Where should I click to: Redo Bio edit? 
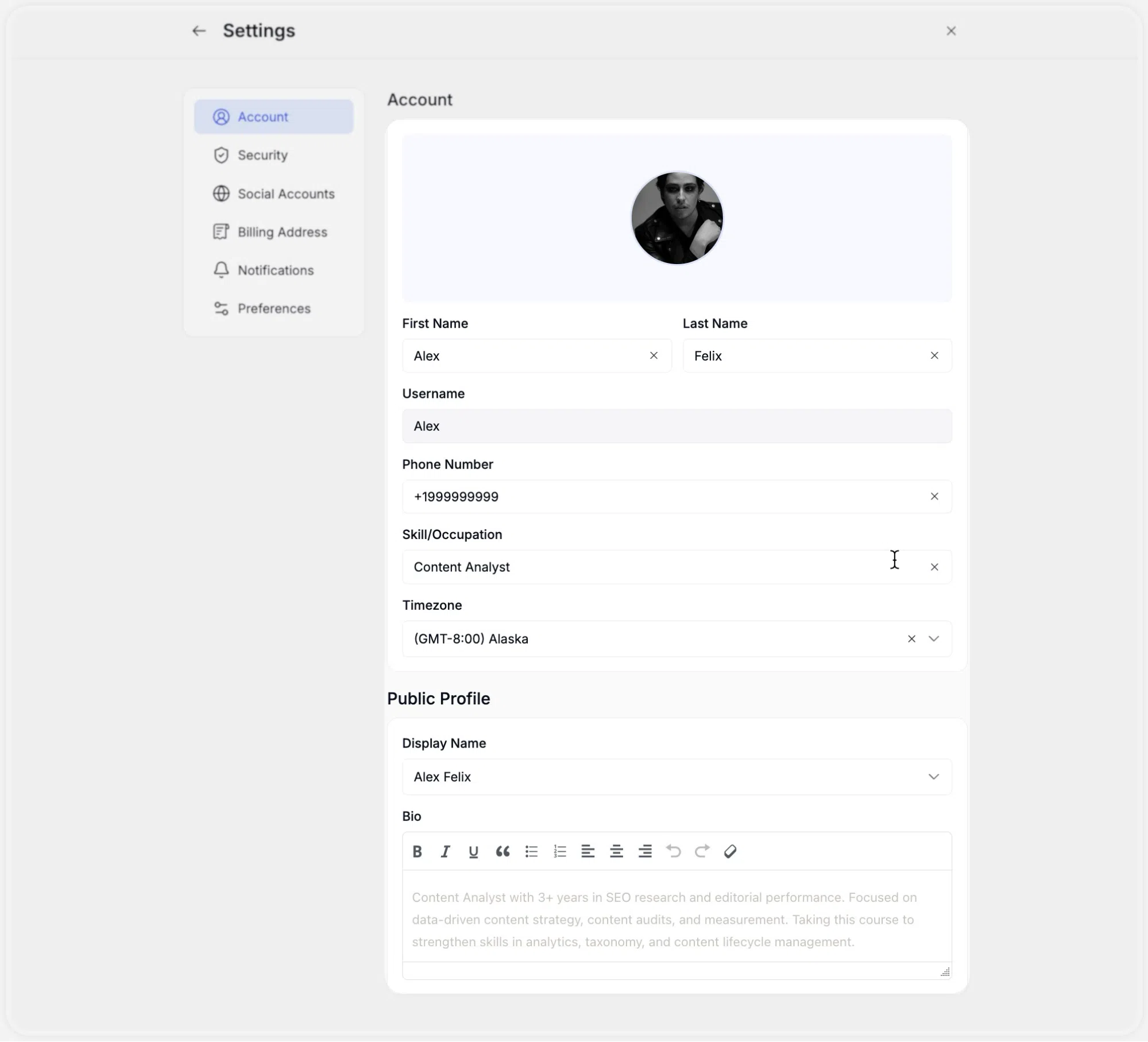[702, 851]
